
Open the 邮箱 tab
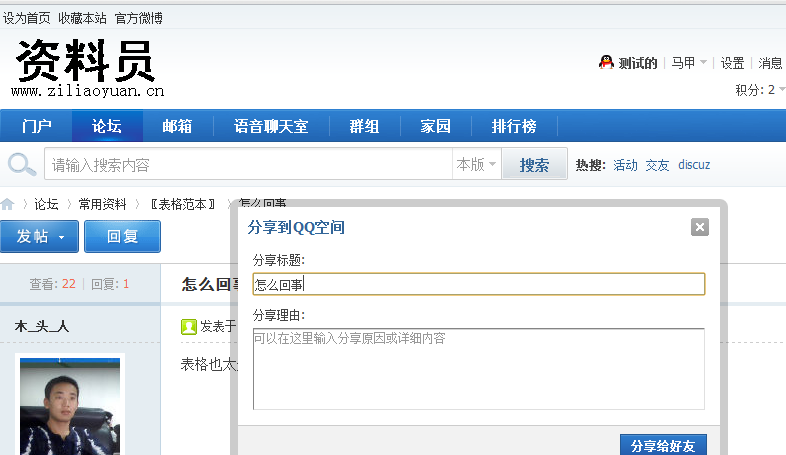177,126
